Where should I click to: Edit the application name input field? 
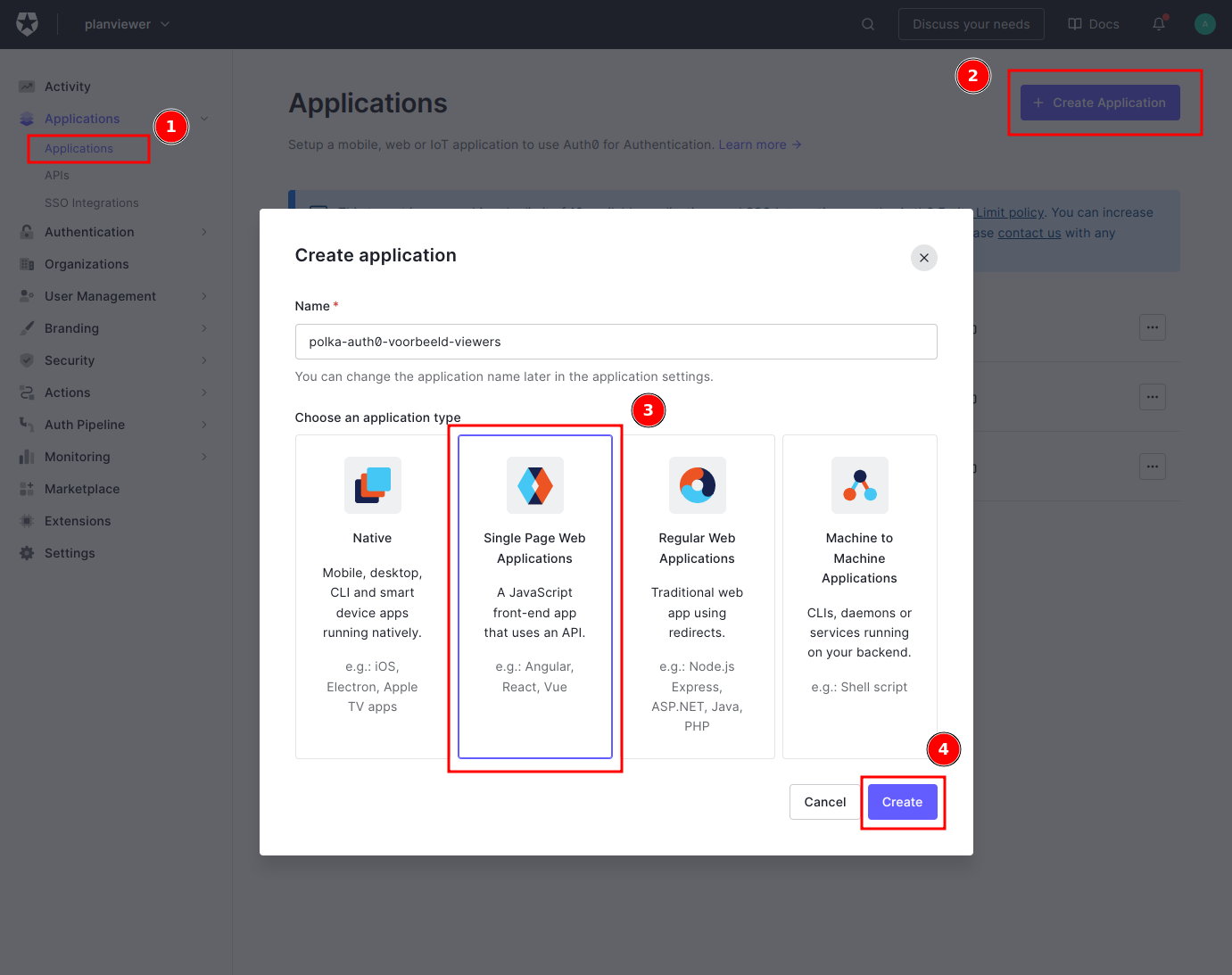point(616,342)
